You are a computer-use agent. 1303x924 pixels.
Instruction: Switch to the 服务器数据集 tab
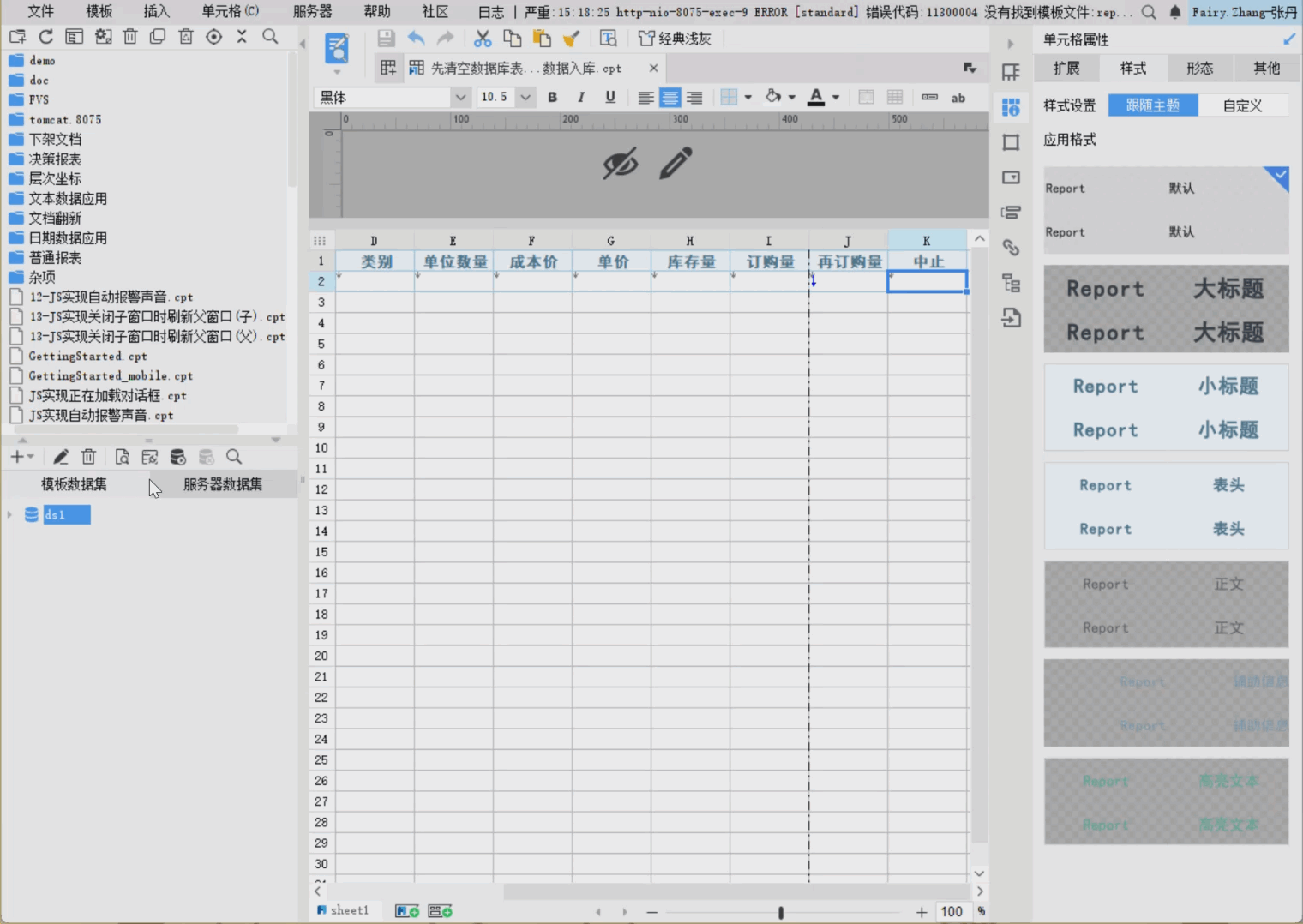click(223, 484)
